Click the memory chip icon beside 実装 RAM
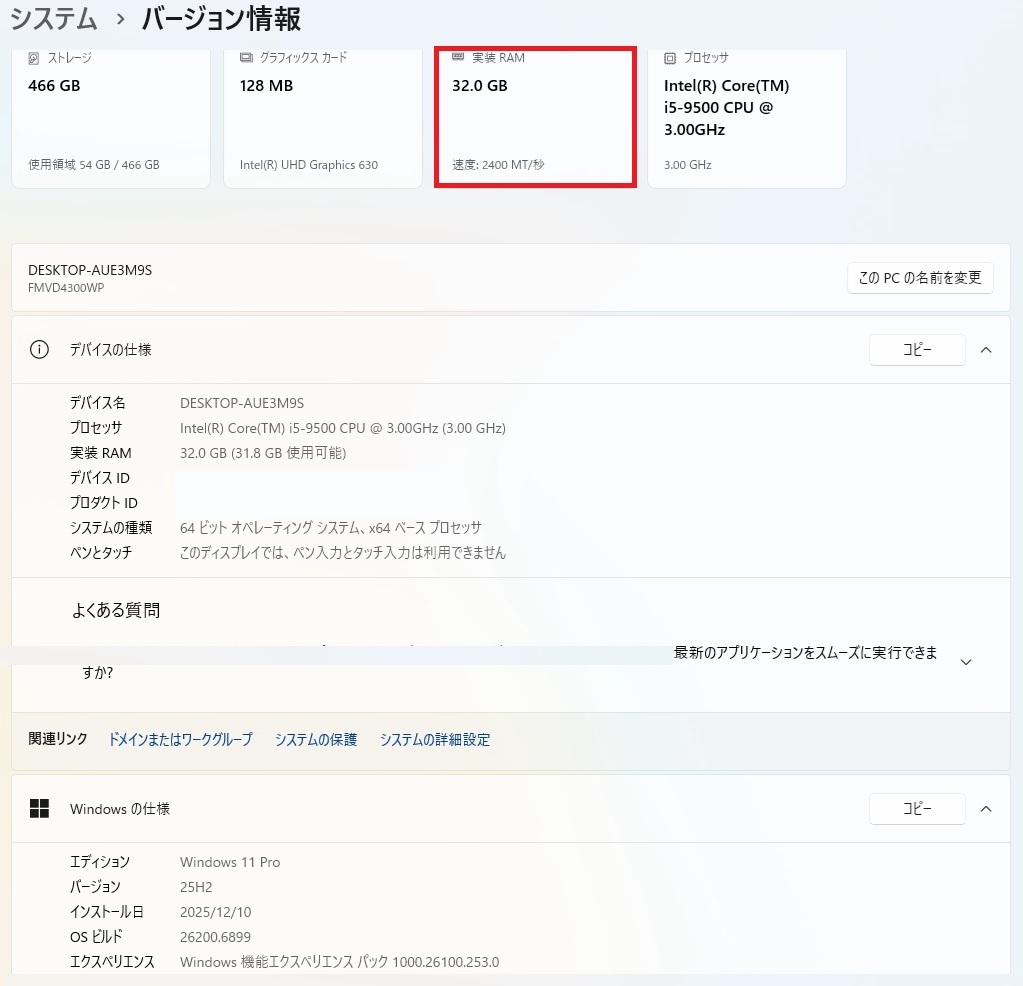Image resolution: width=1023 pixels, height=986 pixels. coord(458,57)
